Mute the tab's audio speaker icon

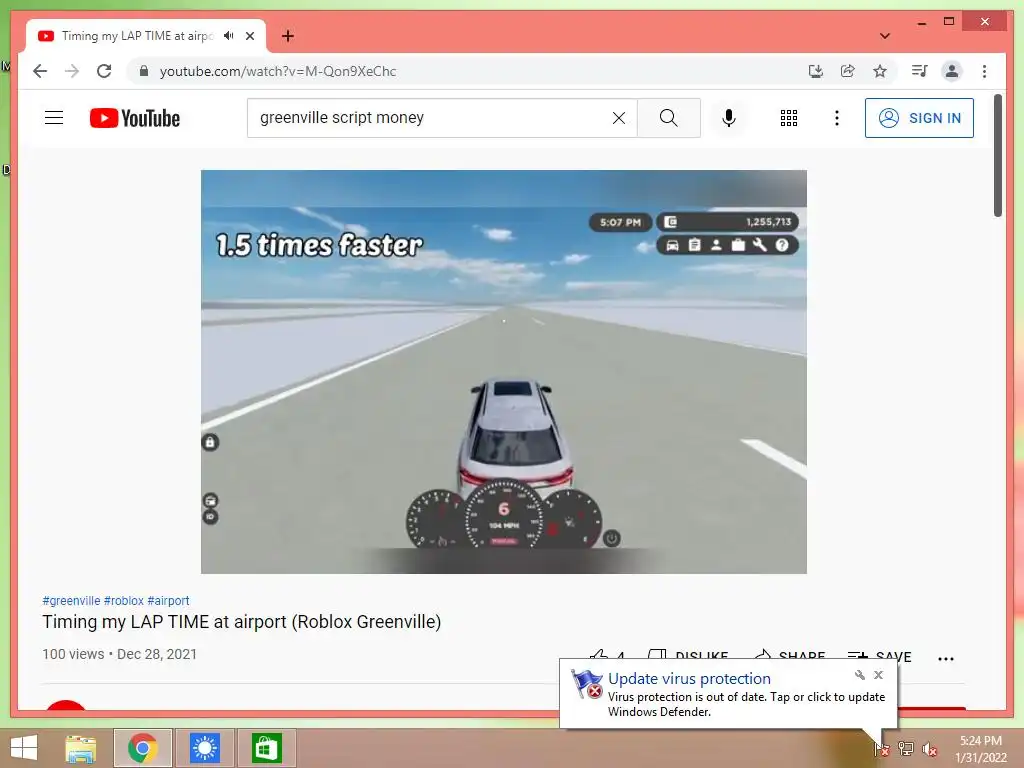pos(229,36)
